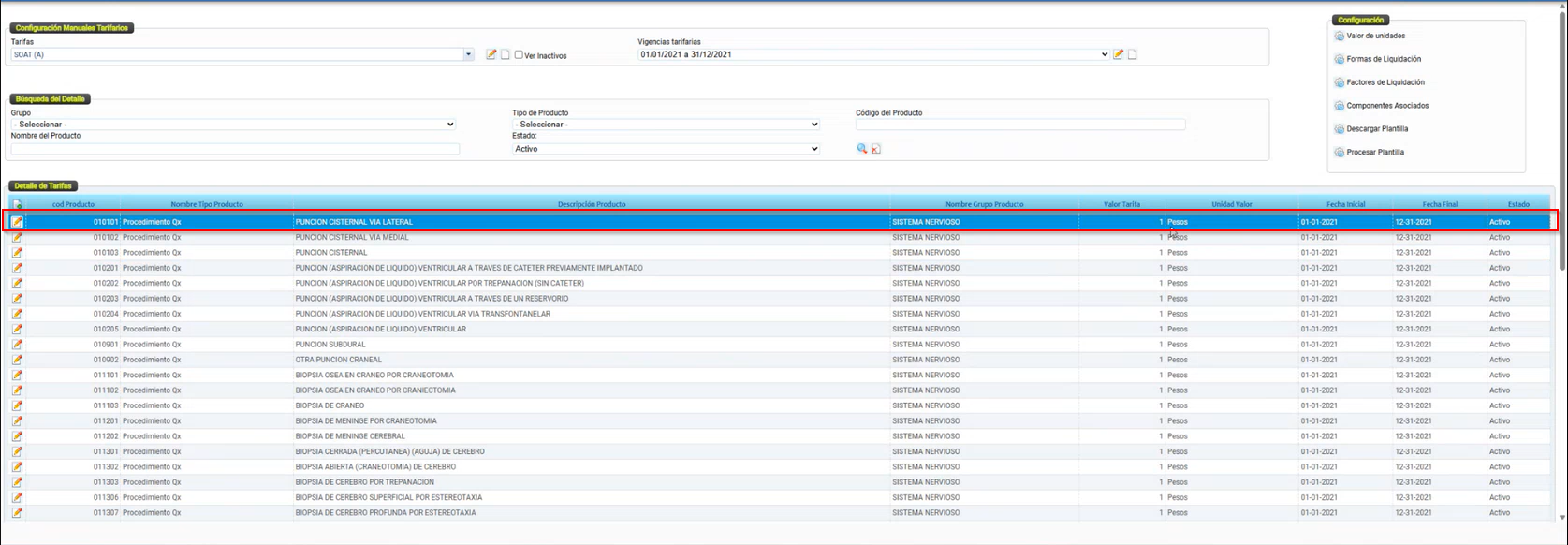Screen dimensions: 1568x545
Task: Click new page icon next to Vigencias tarifarias
Action: [x=1132, y=54]
